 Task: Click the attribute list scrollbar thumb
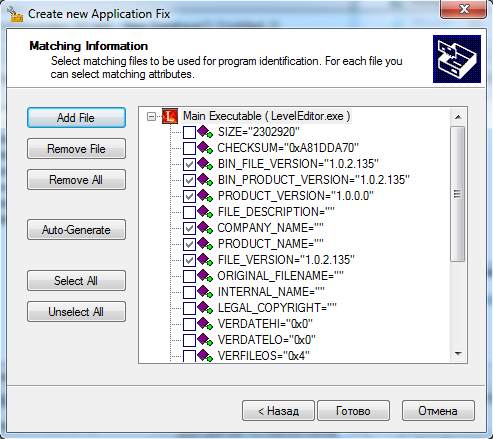click(458, 194)
